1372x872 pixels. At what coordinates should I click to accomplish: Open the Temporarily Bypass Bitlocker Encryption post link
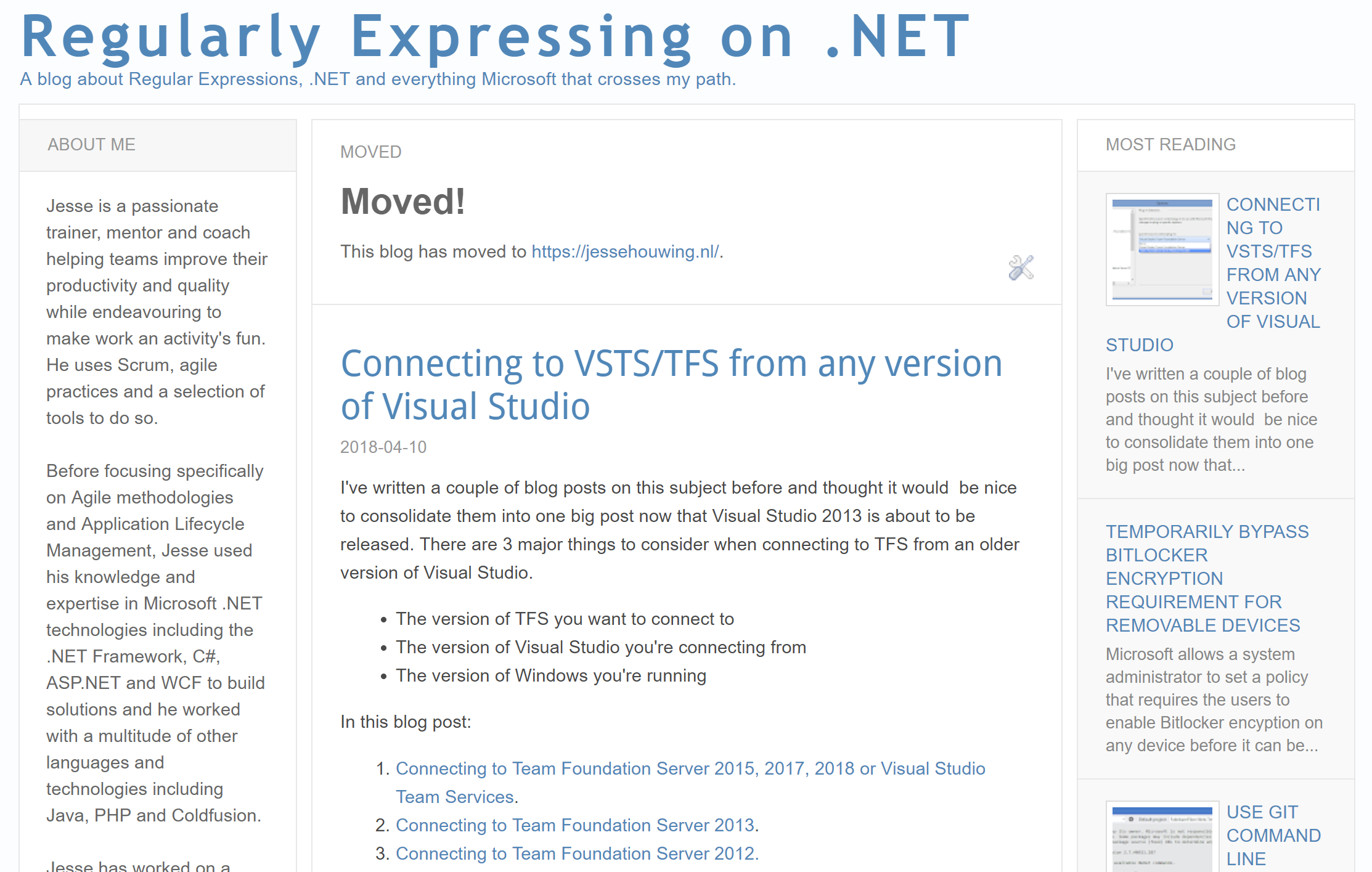[1206, 578]
